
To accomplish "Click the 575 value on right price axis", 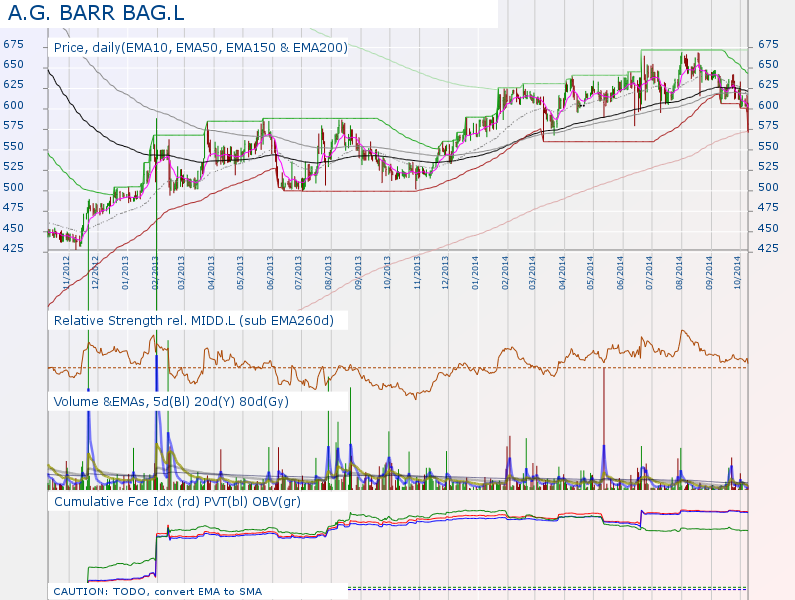I will 768,125.
